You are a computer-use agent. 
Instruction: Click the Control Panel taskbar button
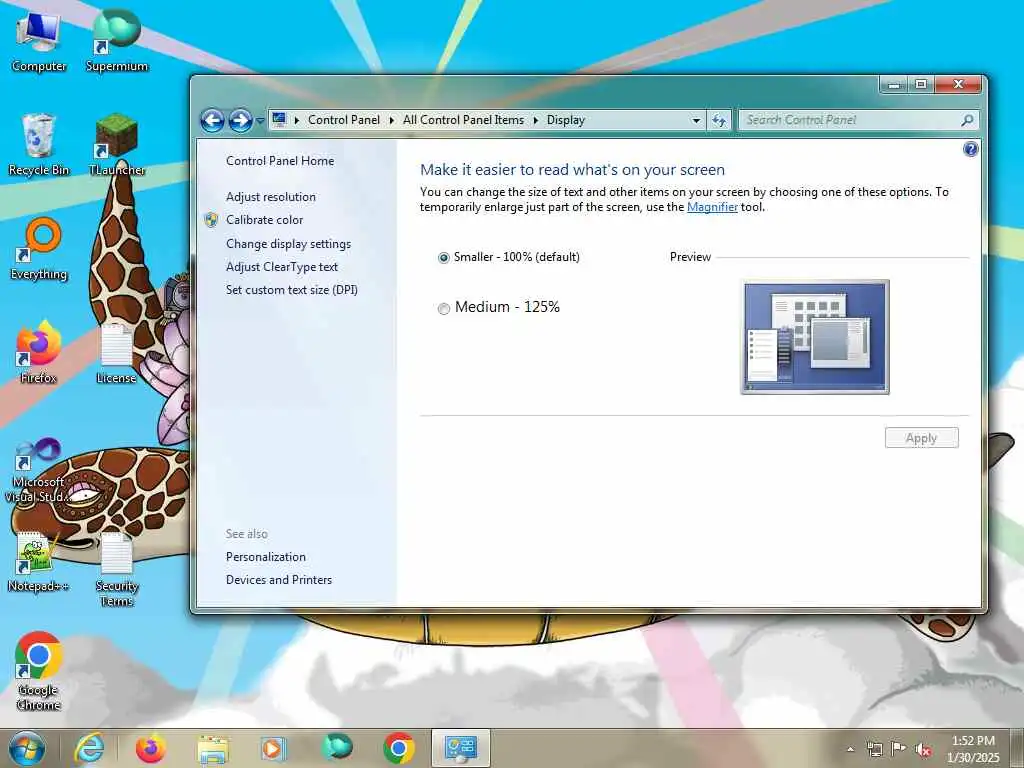point(460,748)
